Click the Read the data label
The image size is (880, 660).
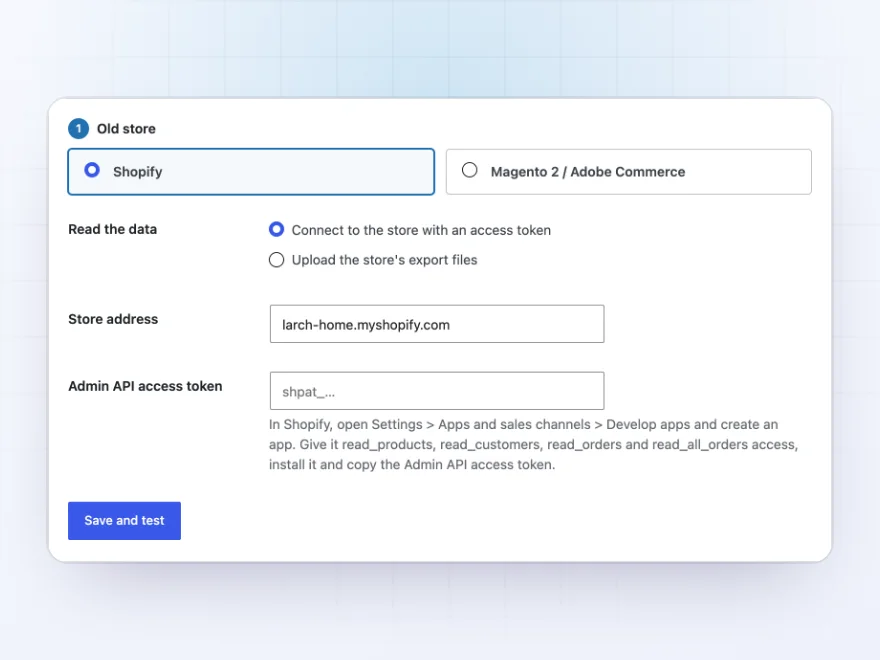[113, 229]
